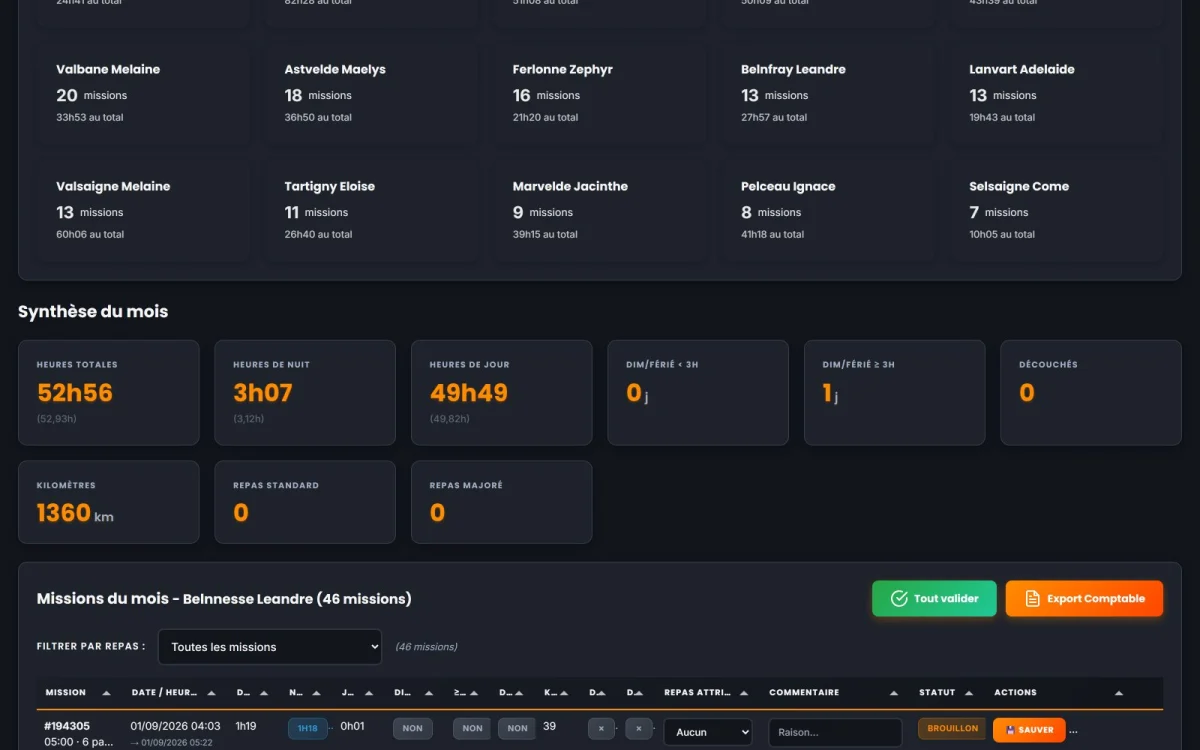
Task: Toggle the NON badge under the ≥... column
Action: pyautogui.click(x=472, y=729)
